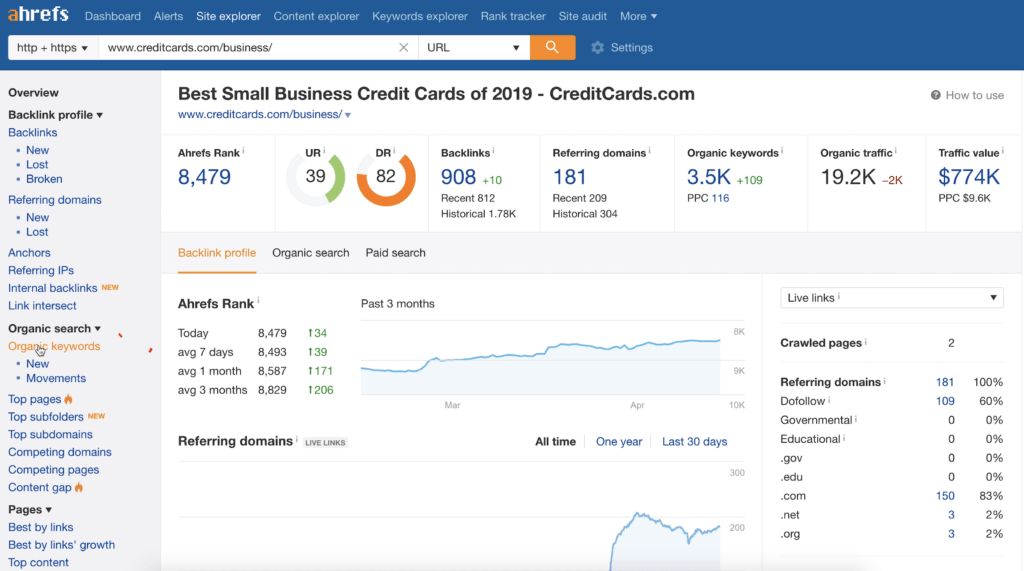Open the http + https protocol dropdown

point(52,47)
